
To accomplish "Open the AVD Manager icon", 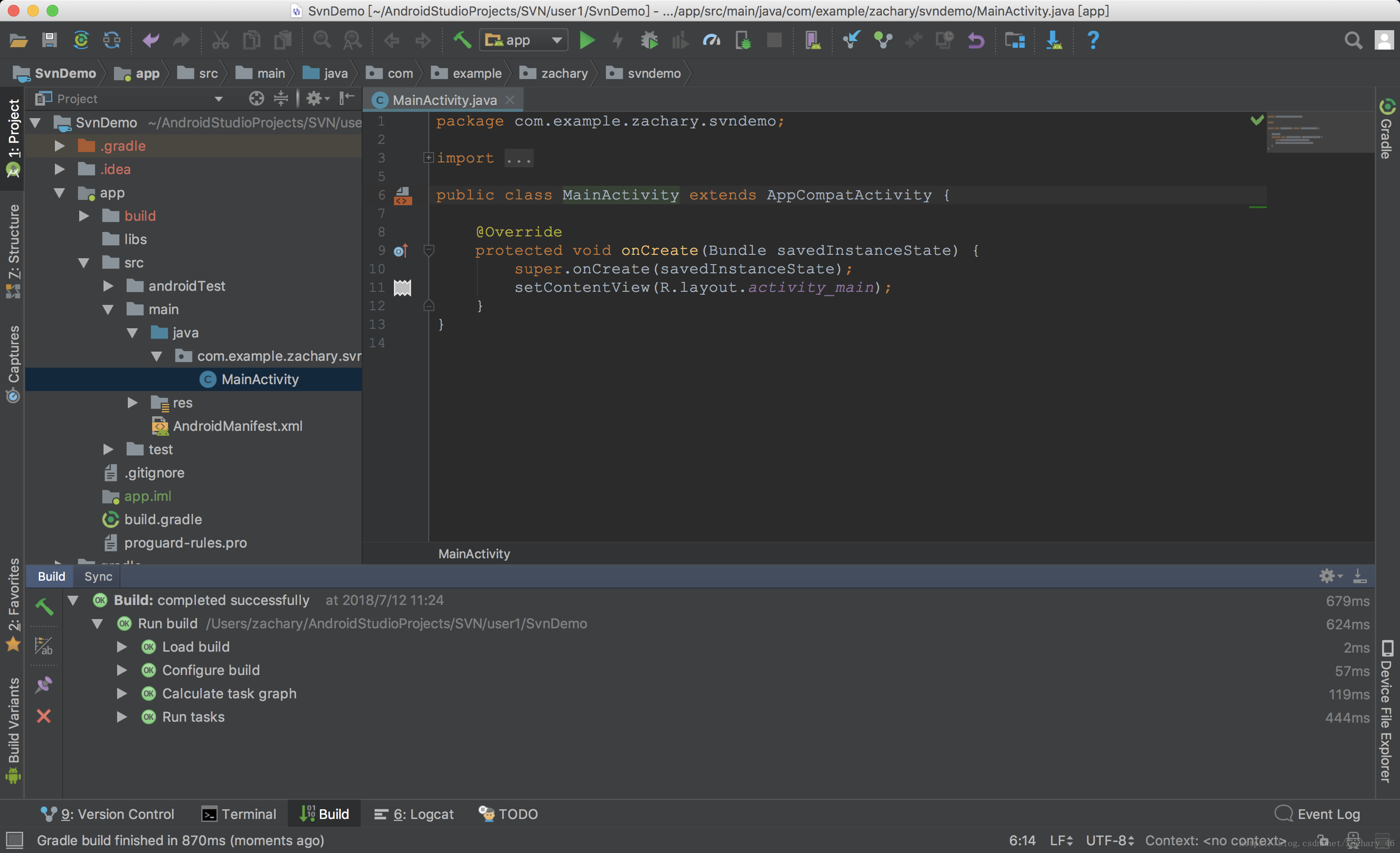I will click(812, 40).
